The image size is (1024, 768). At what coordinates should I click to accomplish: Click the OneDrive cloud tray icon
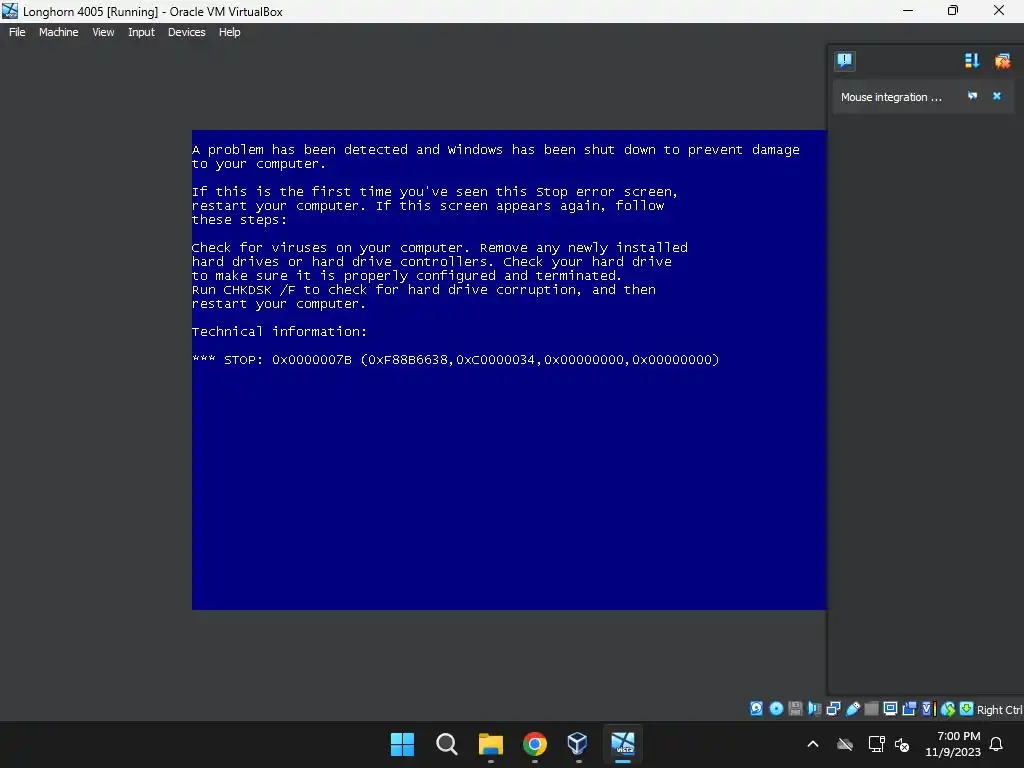845,744
